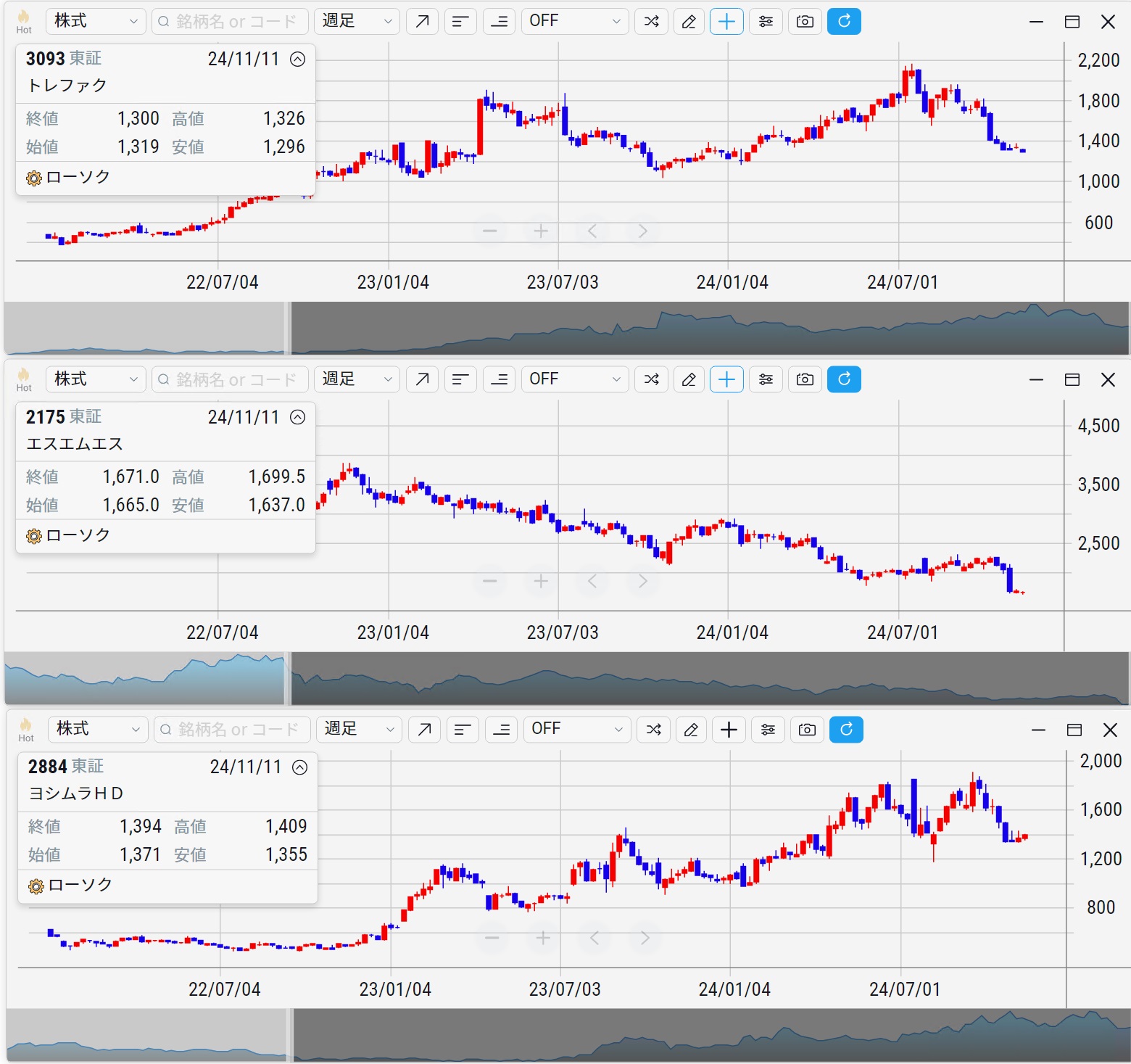Zoom out the ヨシムラHD chart with minus button
Viewport: 1131px width, 1064px height.
tap(492, 938)
